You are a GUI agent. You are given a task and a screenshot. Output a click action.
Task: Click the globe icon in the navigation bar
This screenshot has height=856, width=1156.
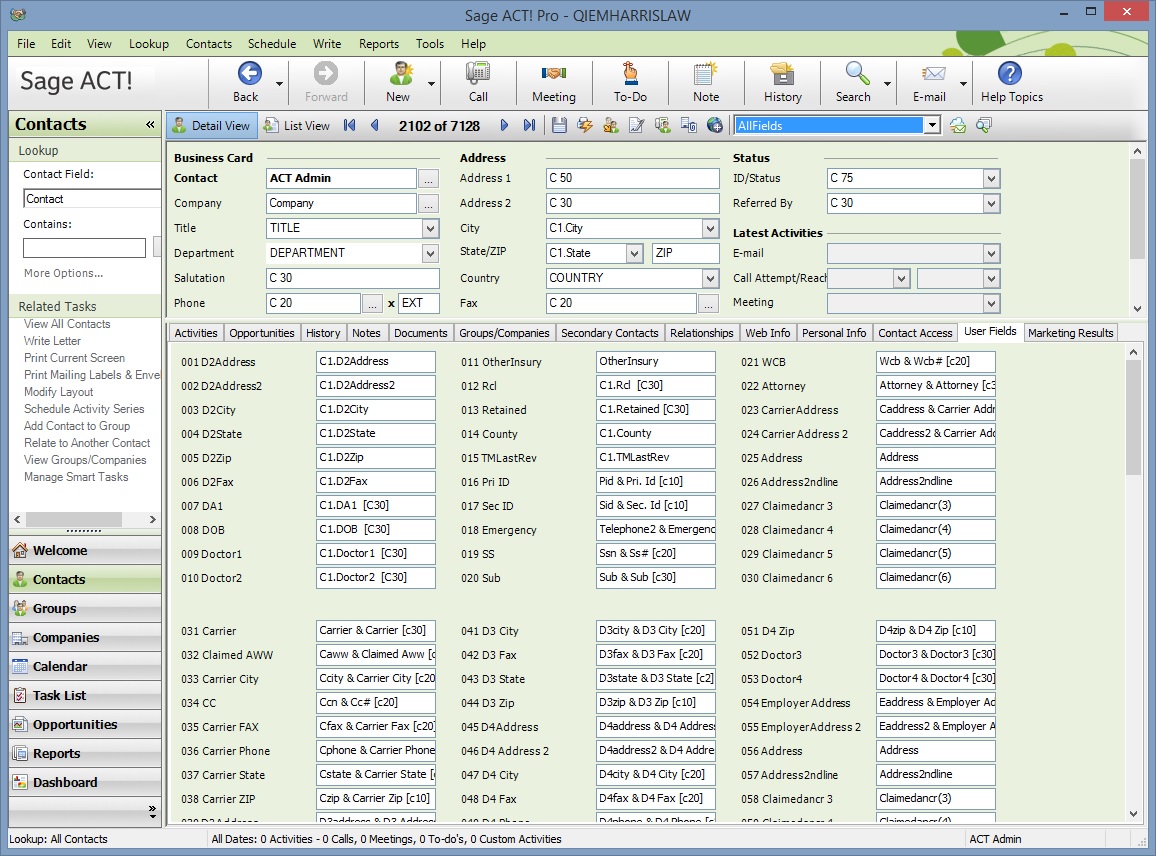tap(714, 125)
